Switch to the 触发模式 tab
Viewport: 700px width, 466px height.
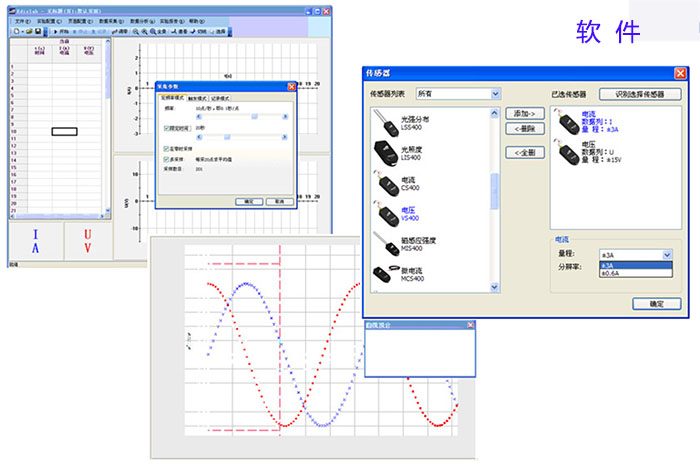click(x=198, y=99)
